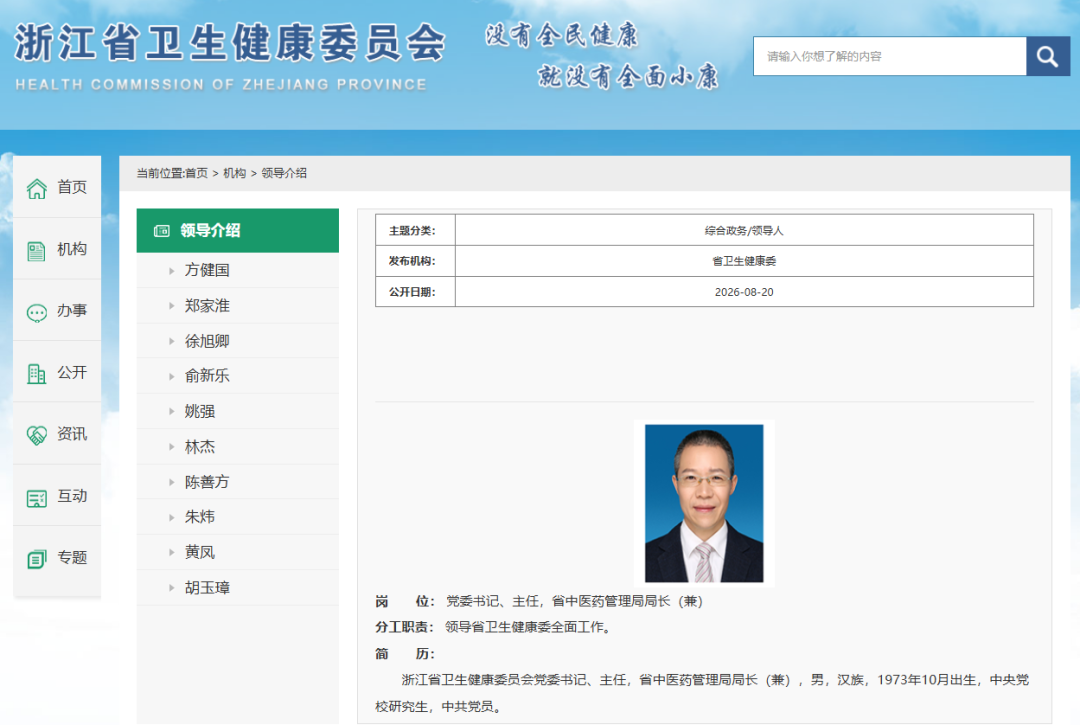Select leader 黄凤 in the list
Image resolution: width=1080 pixels, height=725 pixels.
[x=200, y=552]
